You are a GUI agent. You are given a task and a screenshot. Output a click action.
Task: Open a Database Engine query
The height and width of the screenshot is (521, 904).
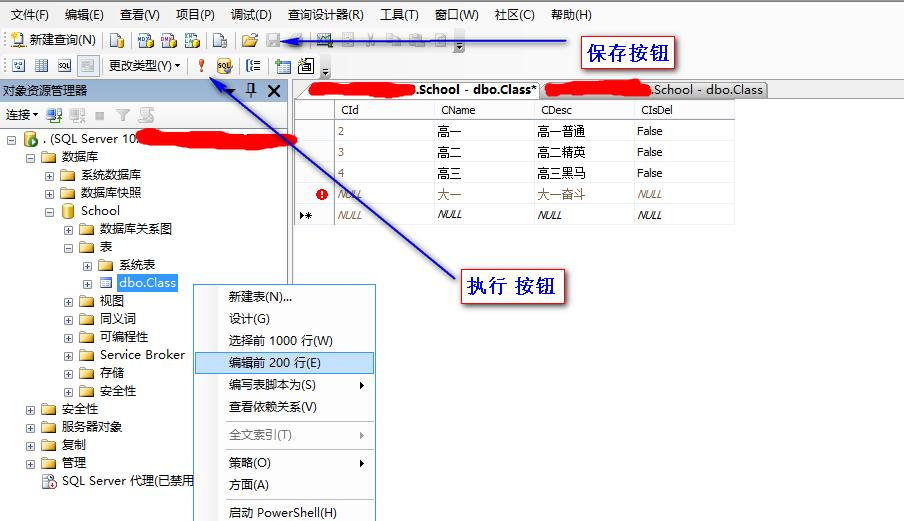click(x=117, y=40)
